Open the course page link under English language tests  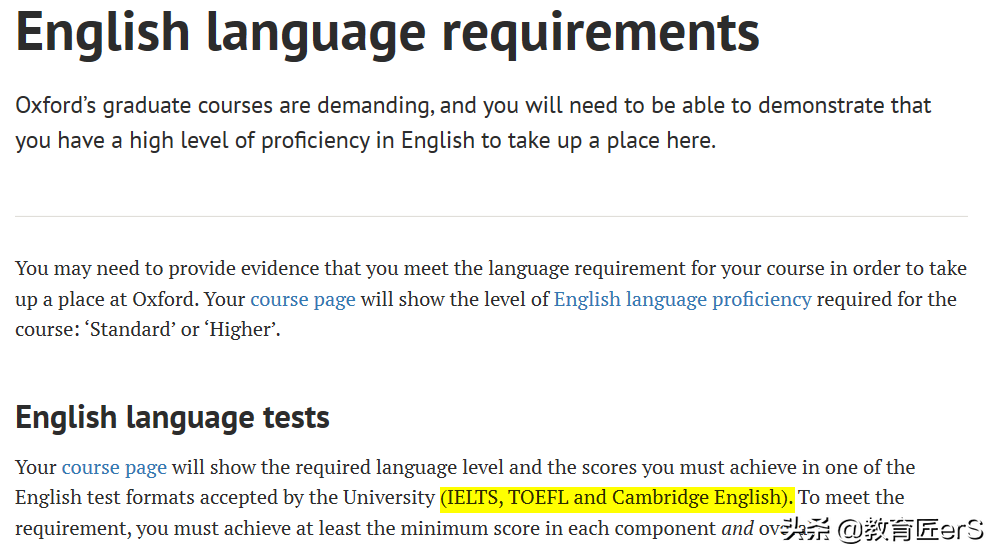[x=114, y=467]
